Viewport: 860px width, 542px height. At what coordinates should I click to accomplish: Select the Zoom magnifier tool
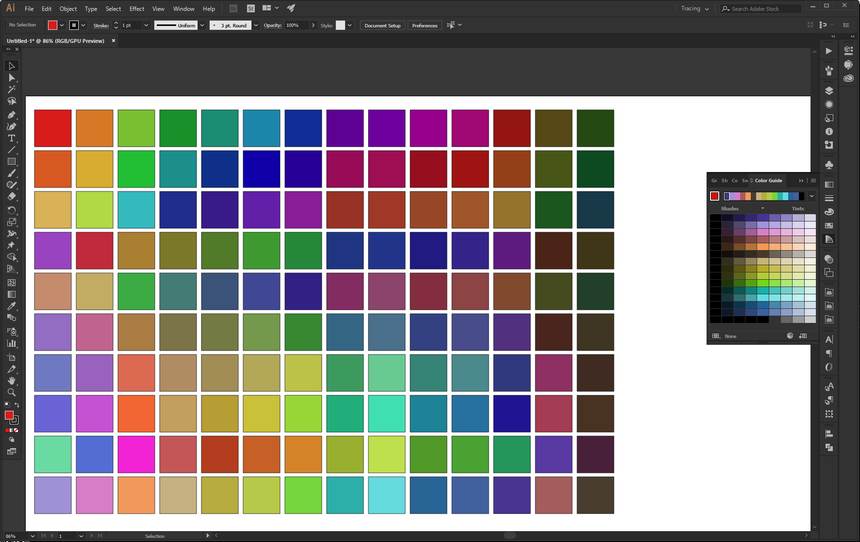12,392
